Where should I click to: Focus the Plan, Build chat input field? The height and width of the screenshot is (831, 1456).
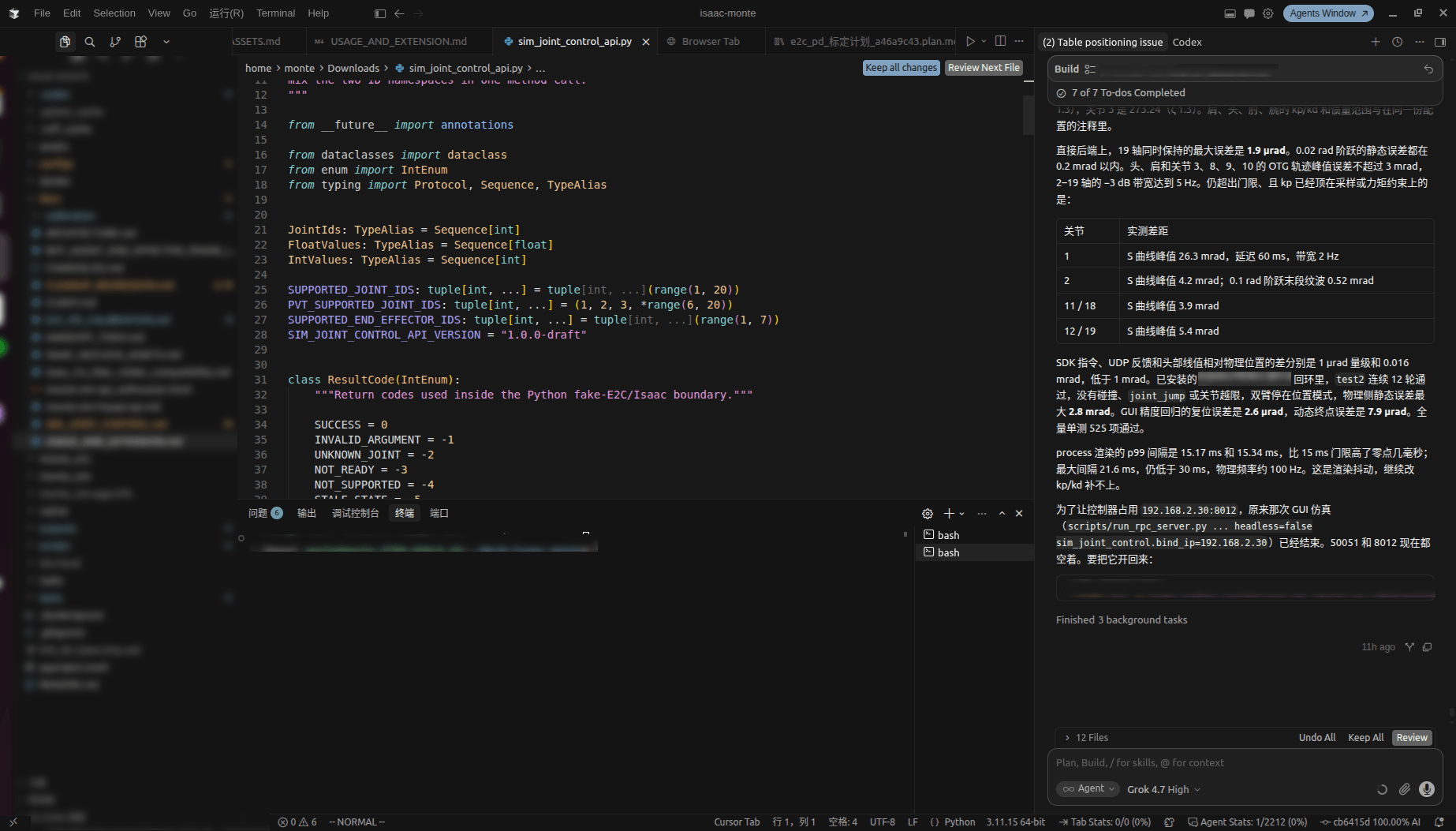point(1245,762)
